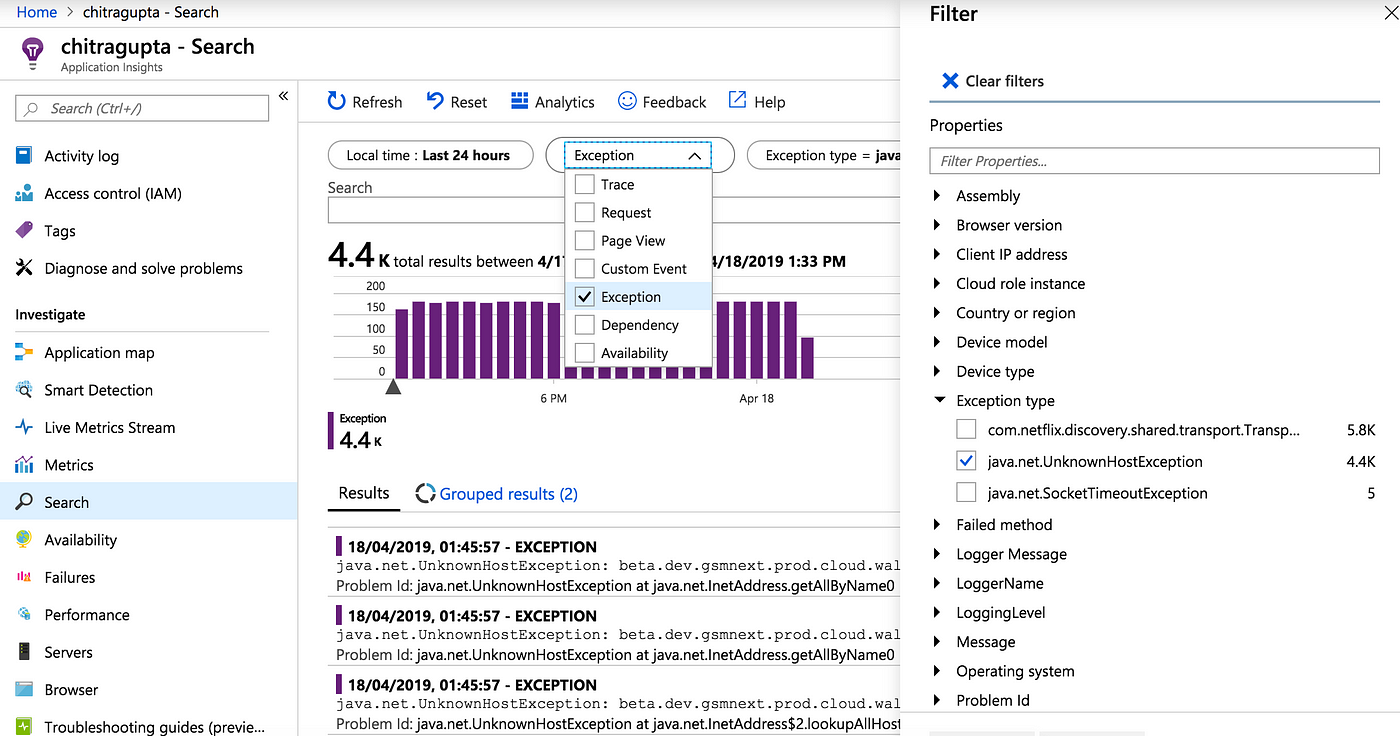Click the Filter Properties input field

pos(1154,161)
